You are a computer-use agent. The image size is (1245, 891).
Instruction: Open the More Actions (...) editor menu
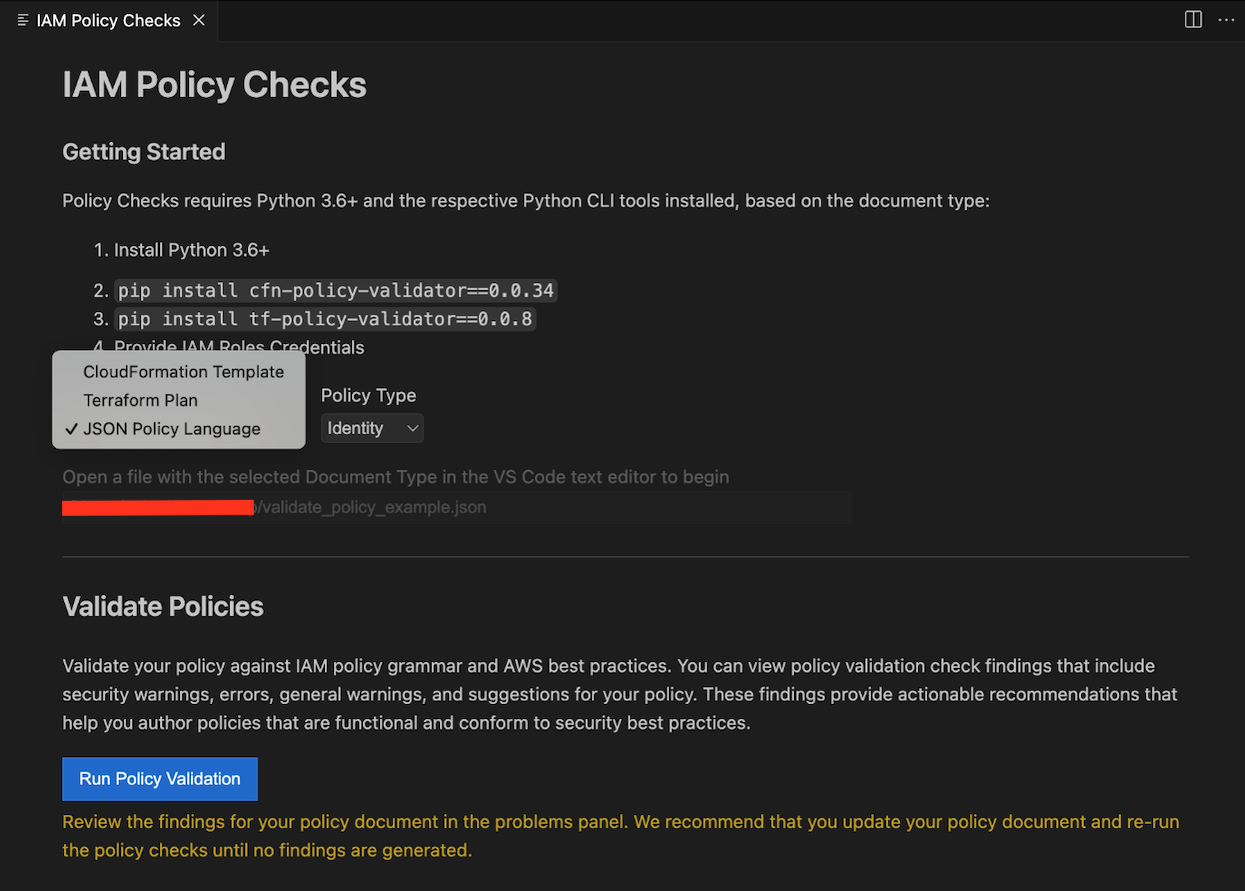coord(1226,19)
